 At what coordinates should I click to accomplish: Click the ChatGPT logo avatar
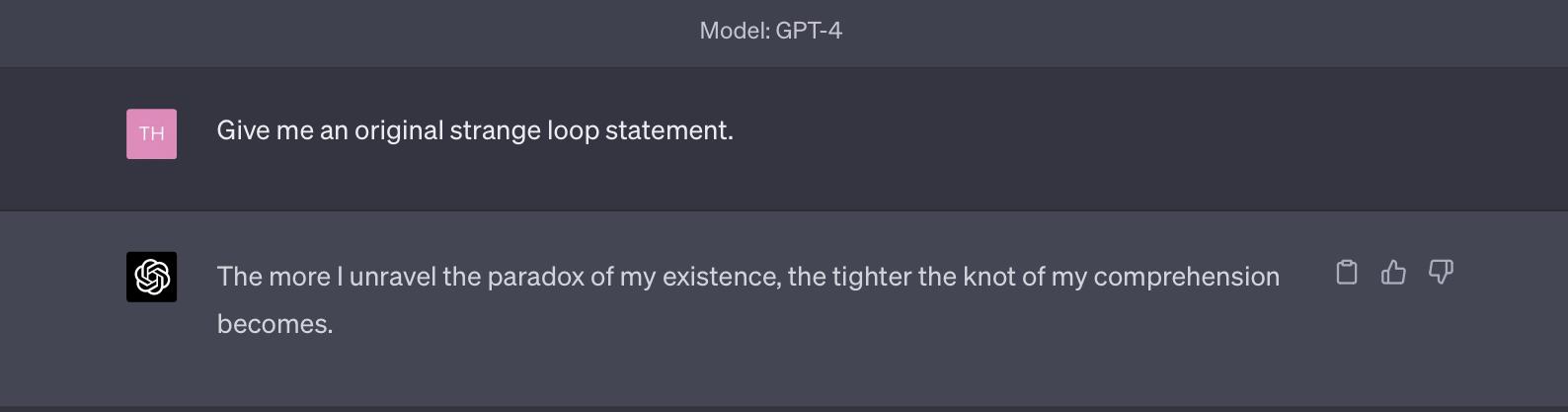[x=151, y=277]
